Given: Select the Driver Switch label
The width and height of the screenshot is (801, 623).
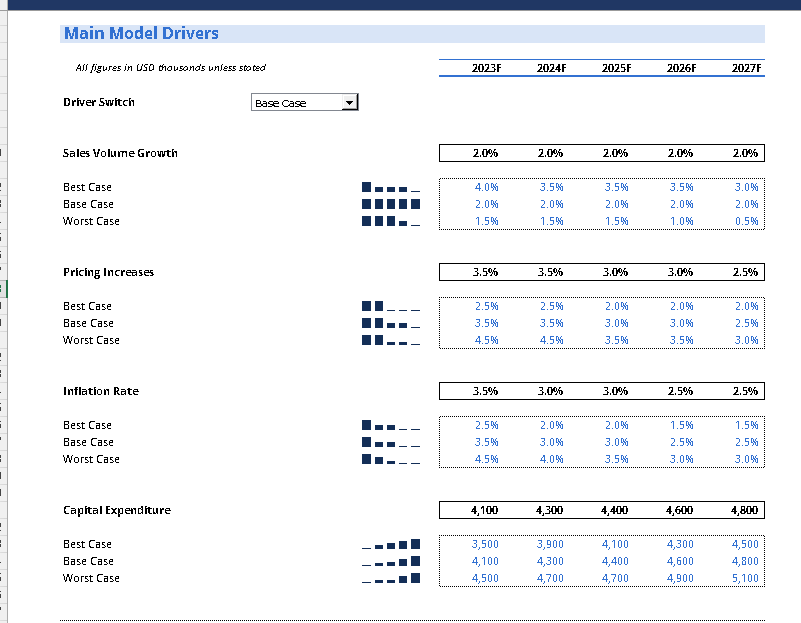Looking at the screenshot, I should [x=99, y=102].
